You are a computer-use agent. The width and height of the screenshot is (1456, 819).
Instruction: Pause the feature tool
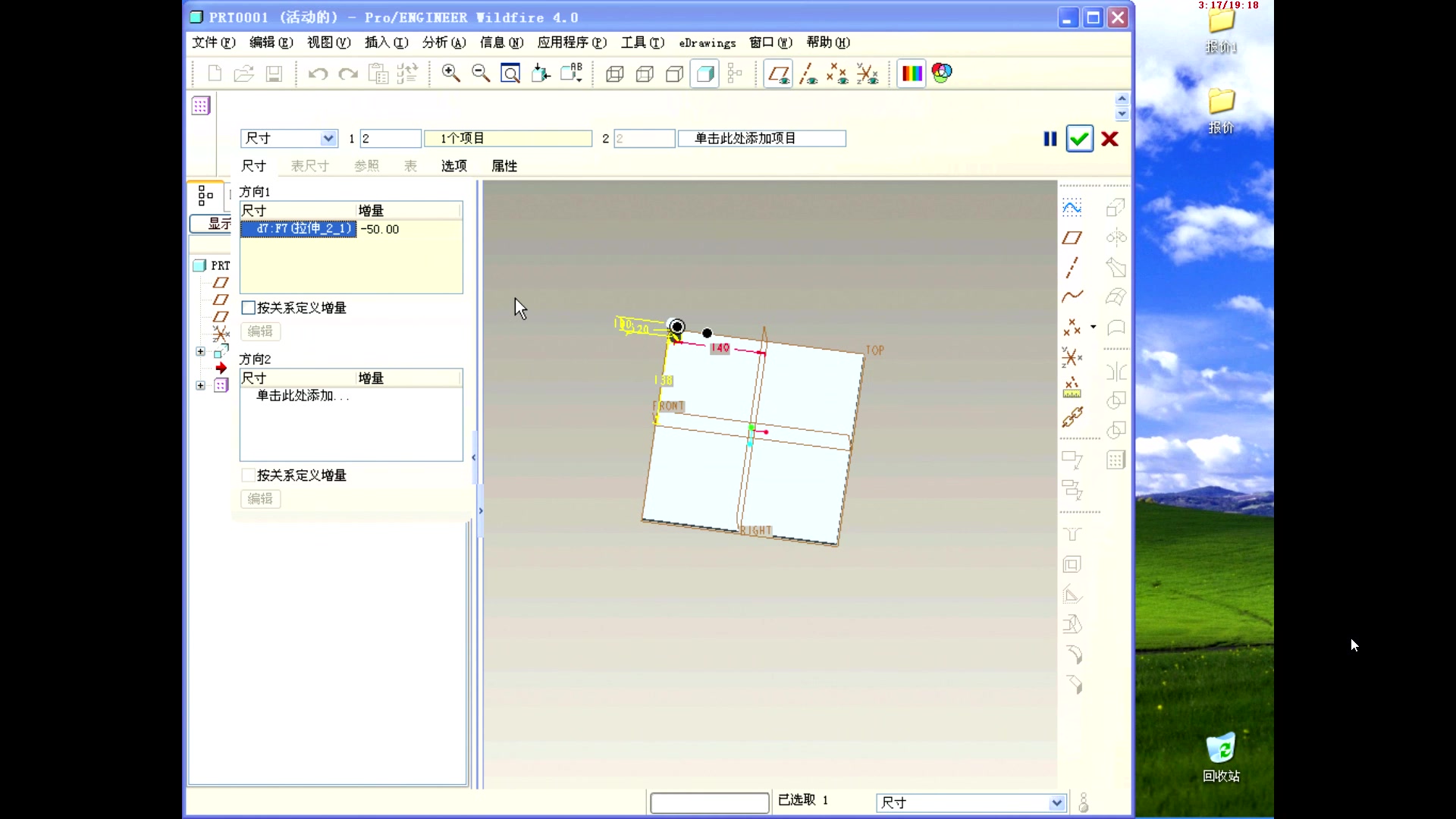[x=1050, y=139]
